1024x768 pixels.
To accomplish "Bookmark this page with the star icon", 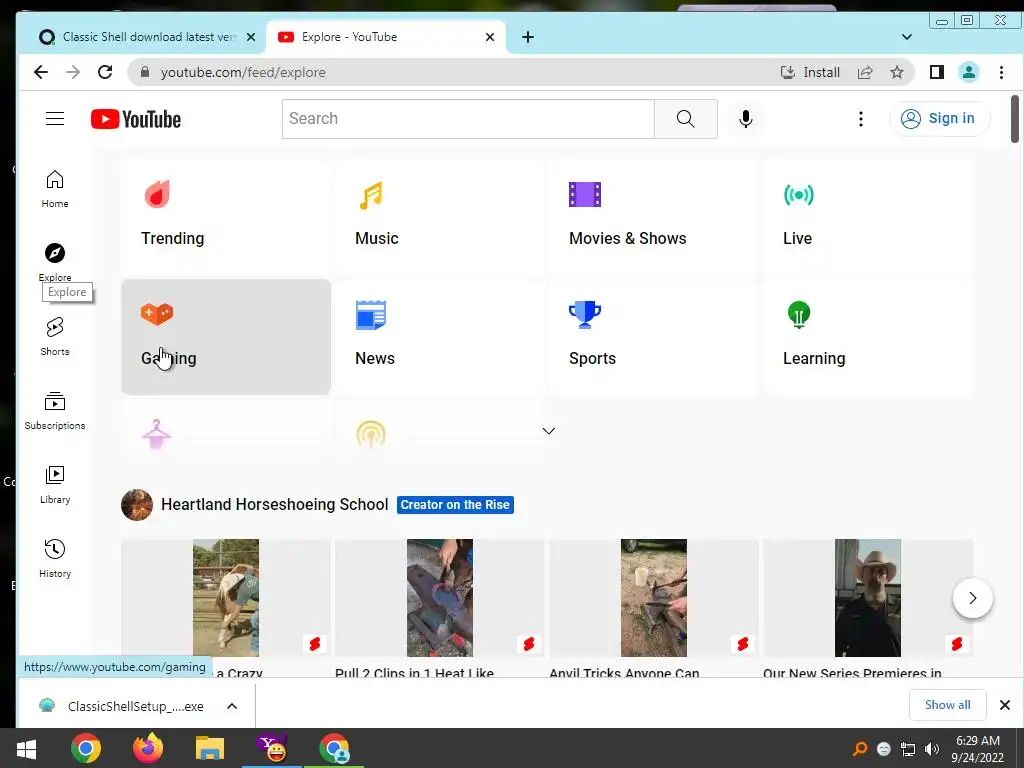I will click(x=897, y=72).
